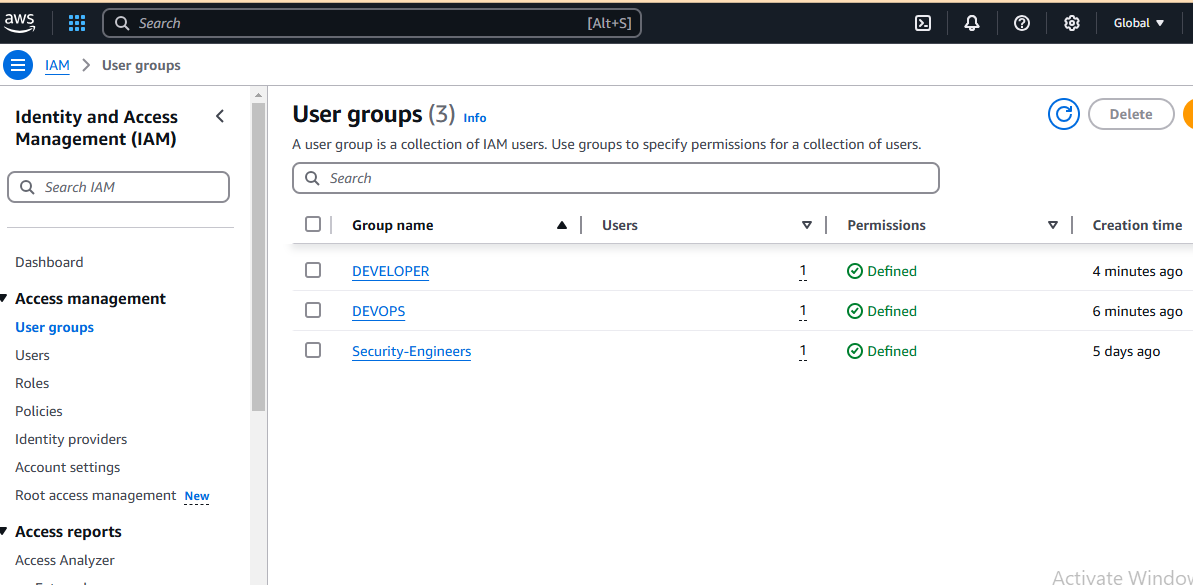
Task: Click the '5 days ago' creation time
Action: tap(1126, 351)
